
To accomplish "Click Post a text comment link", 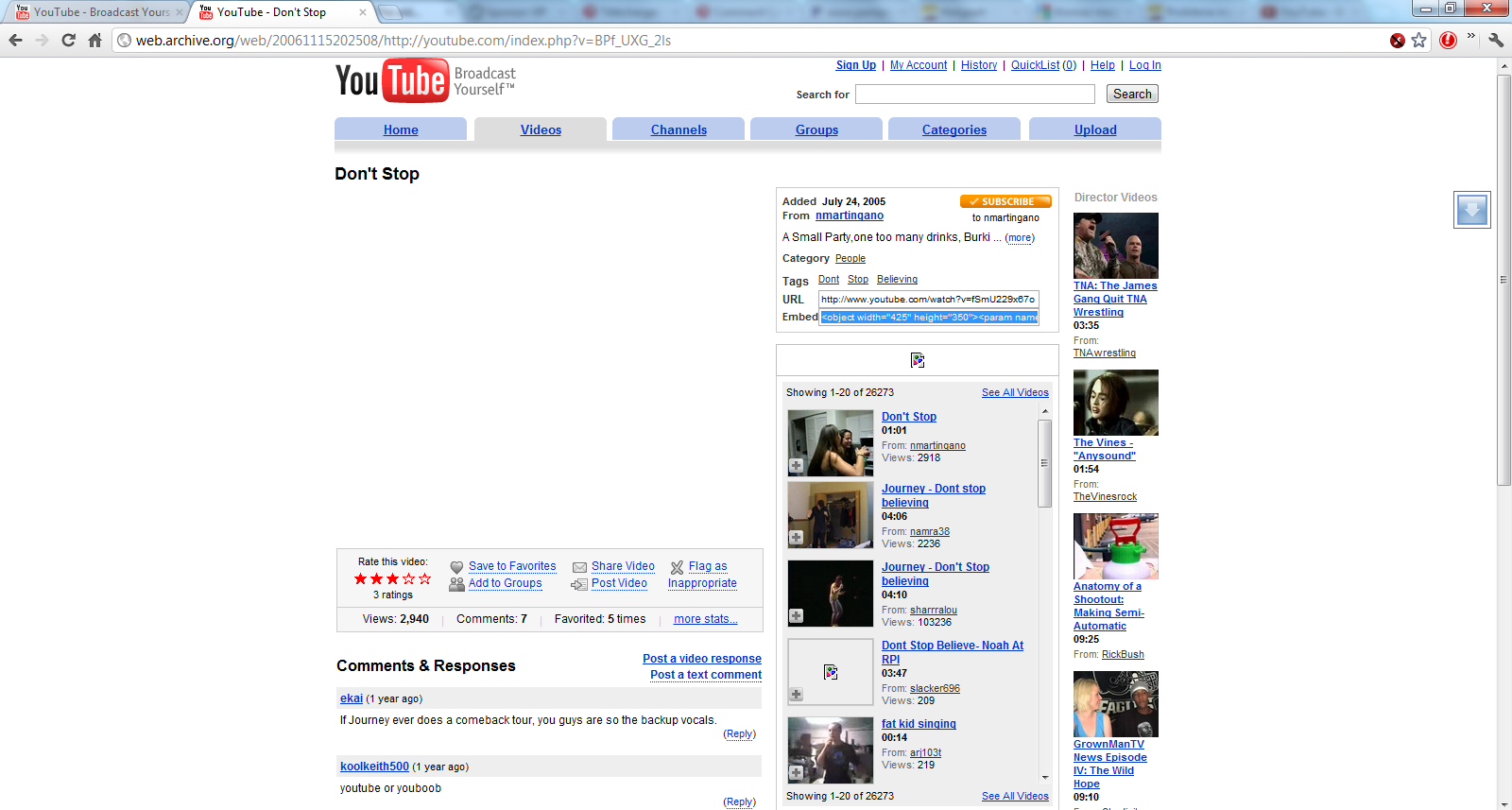I will [706, 675].
